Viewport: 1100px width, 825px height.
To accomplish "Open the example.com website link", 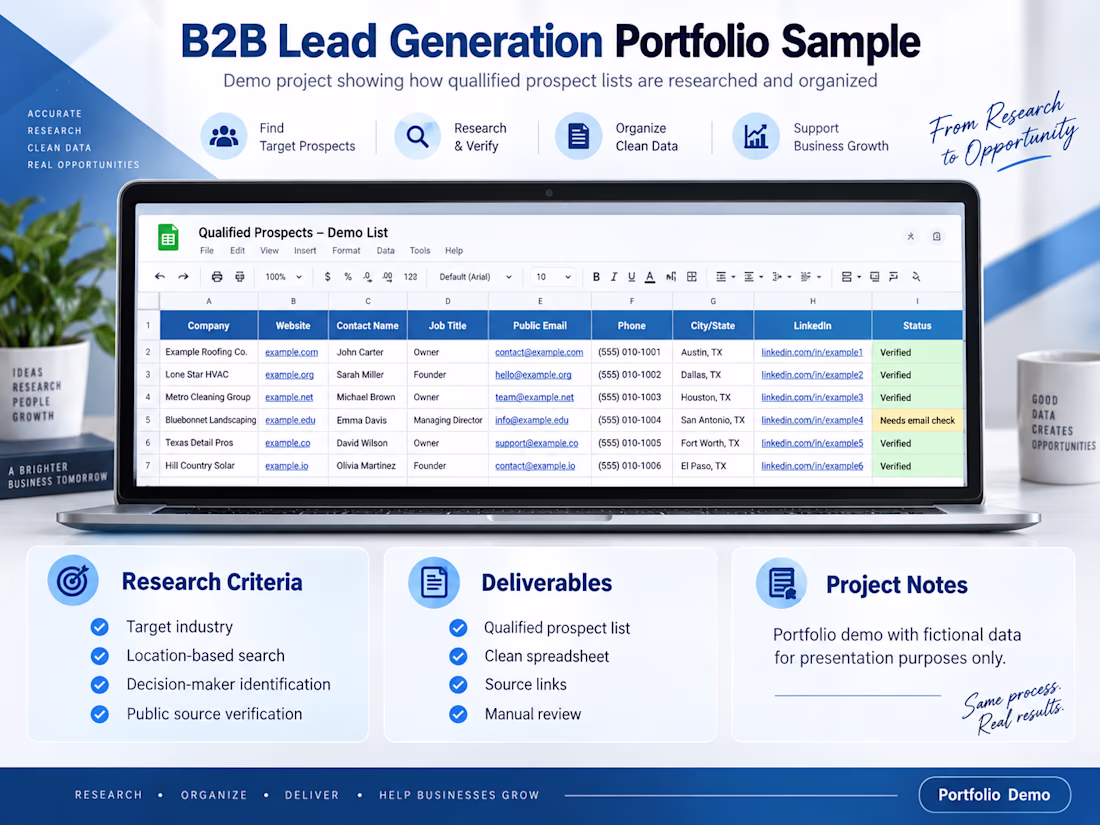I will click(x=291, y=352).
